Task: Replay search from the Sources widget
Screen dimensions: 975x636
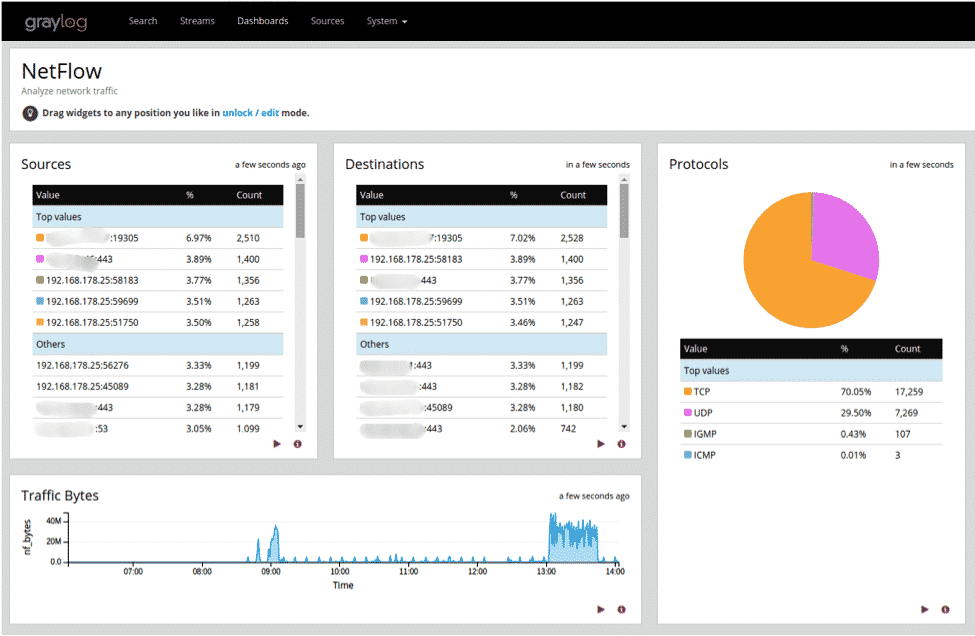Action: pyautogui.click(x=277, y=444)
